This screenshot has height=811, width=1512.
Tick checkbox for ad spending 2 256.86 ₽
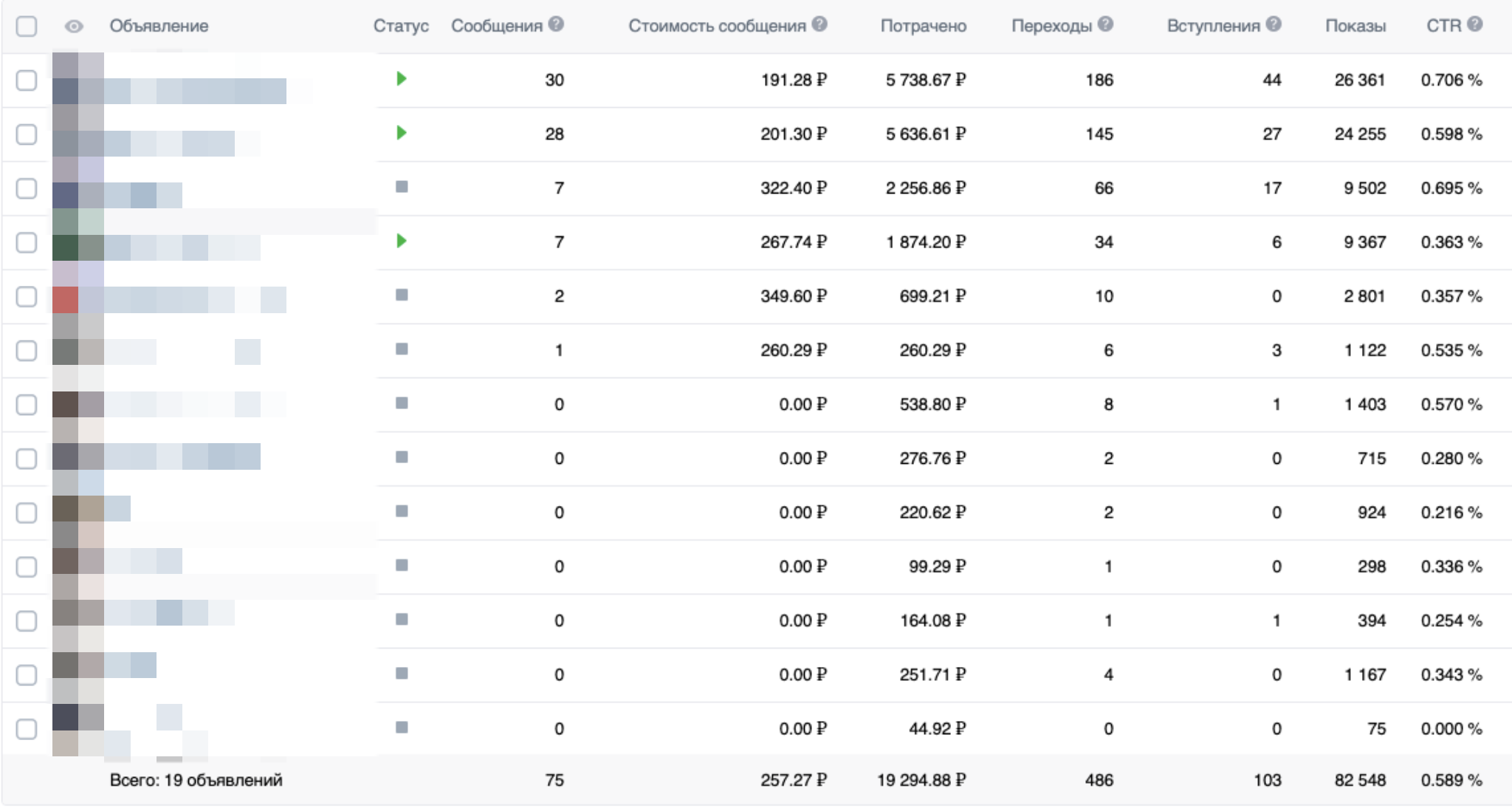(x=27, y=188)
